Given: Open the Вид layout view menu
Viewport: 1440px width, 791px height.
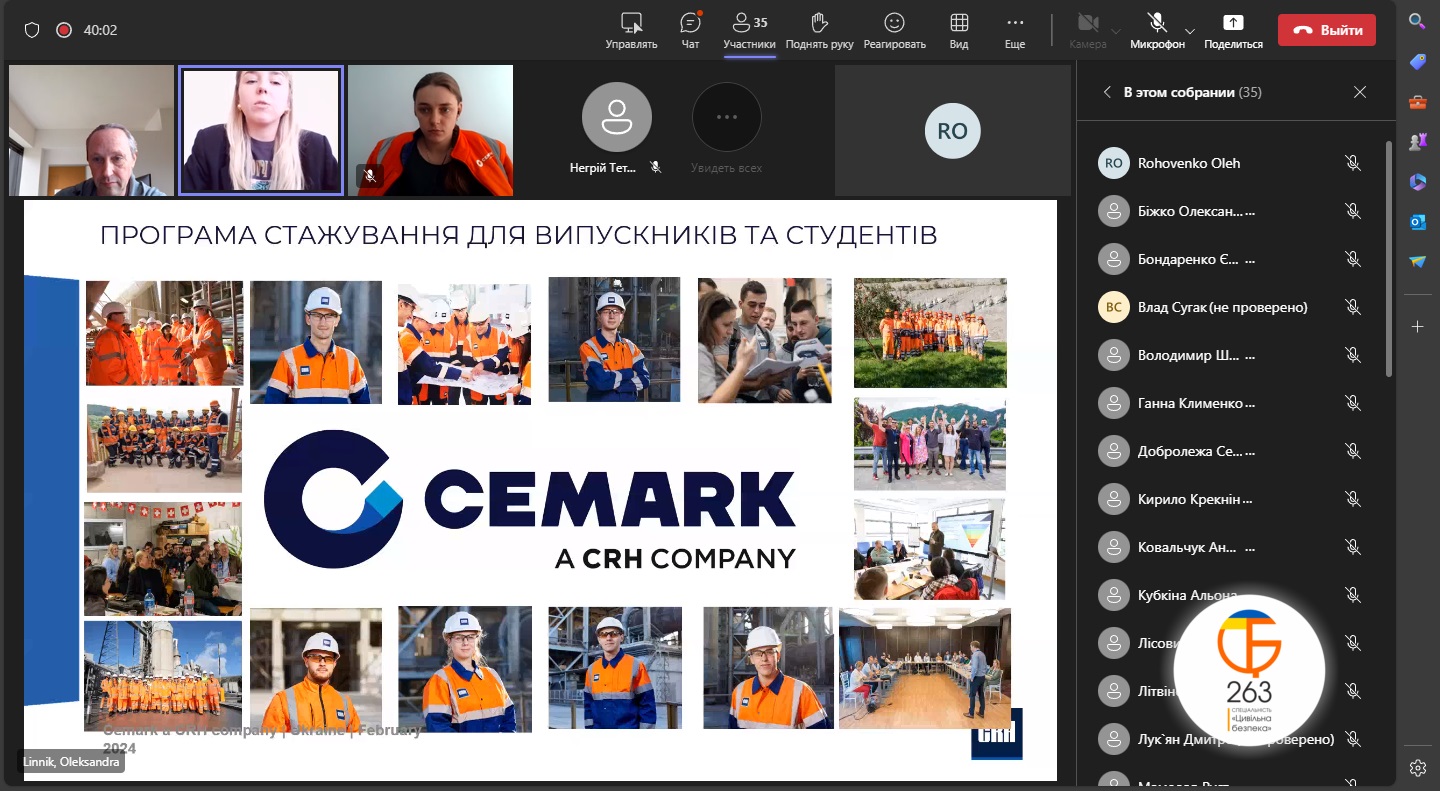Looking at the screenshot, I should pyautogui.click(x=959, y=30).
